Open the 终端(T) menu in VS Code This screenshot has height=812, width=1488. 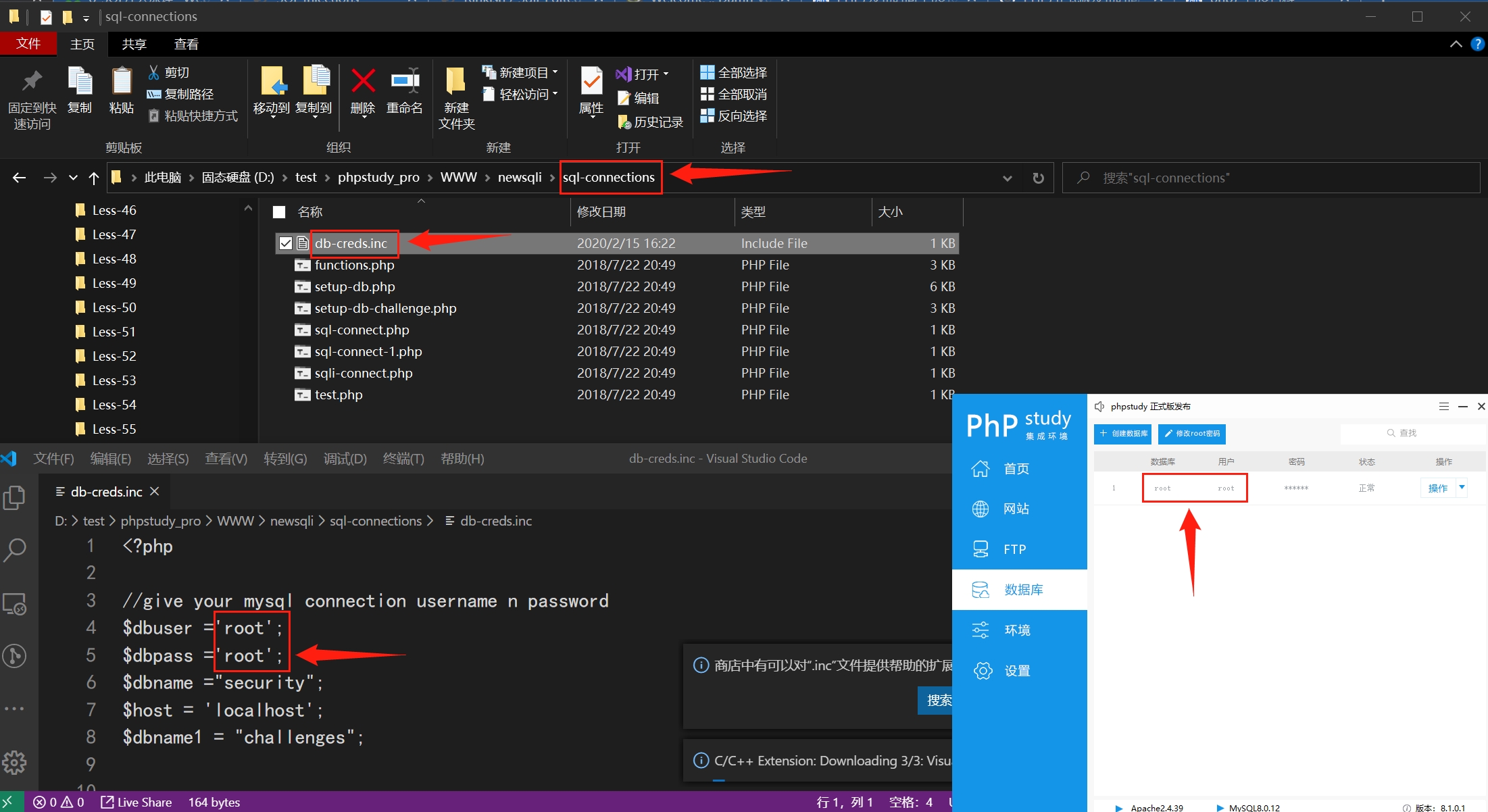(403, 459)
